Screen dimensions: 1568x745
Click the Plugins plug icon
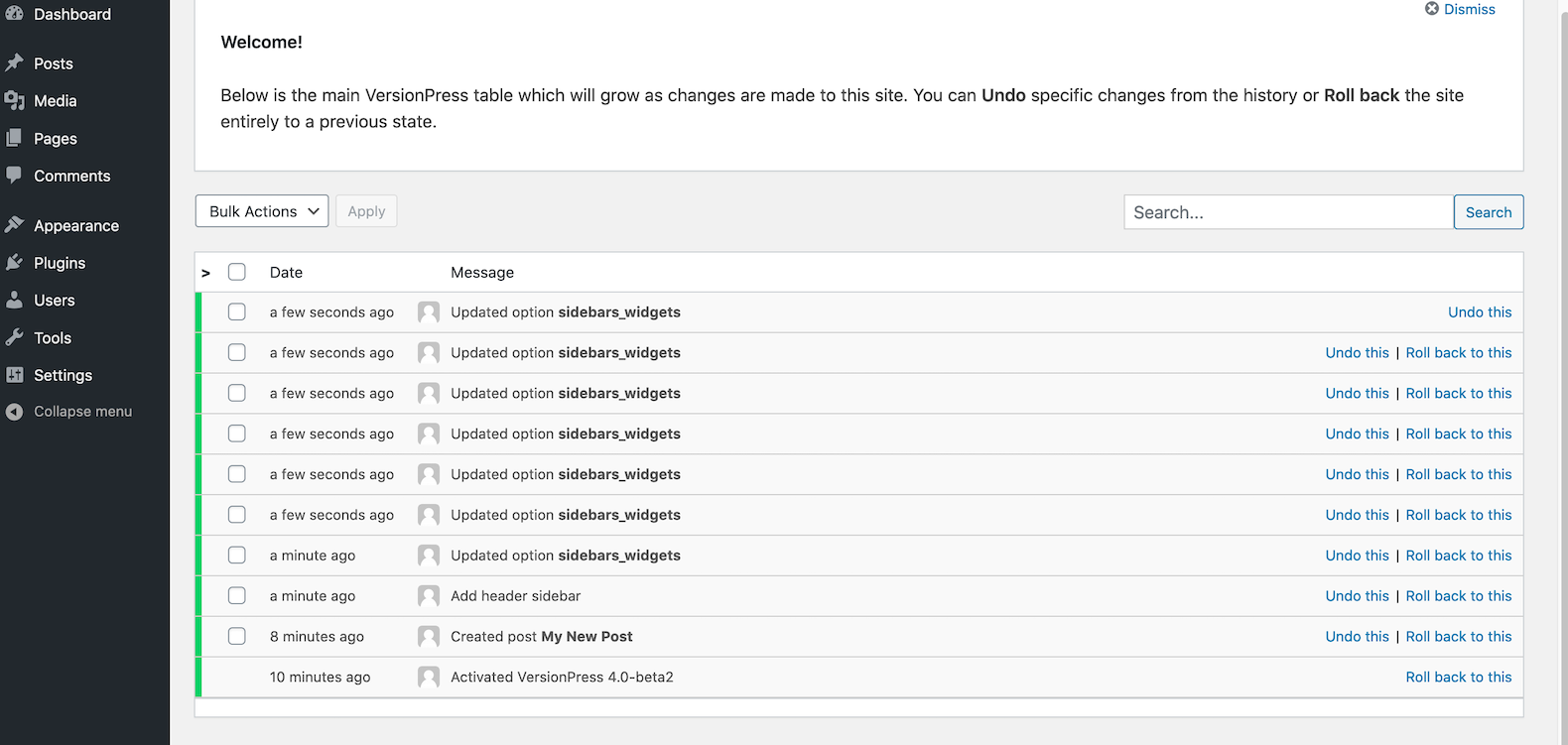click(x=15, y=263)
